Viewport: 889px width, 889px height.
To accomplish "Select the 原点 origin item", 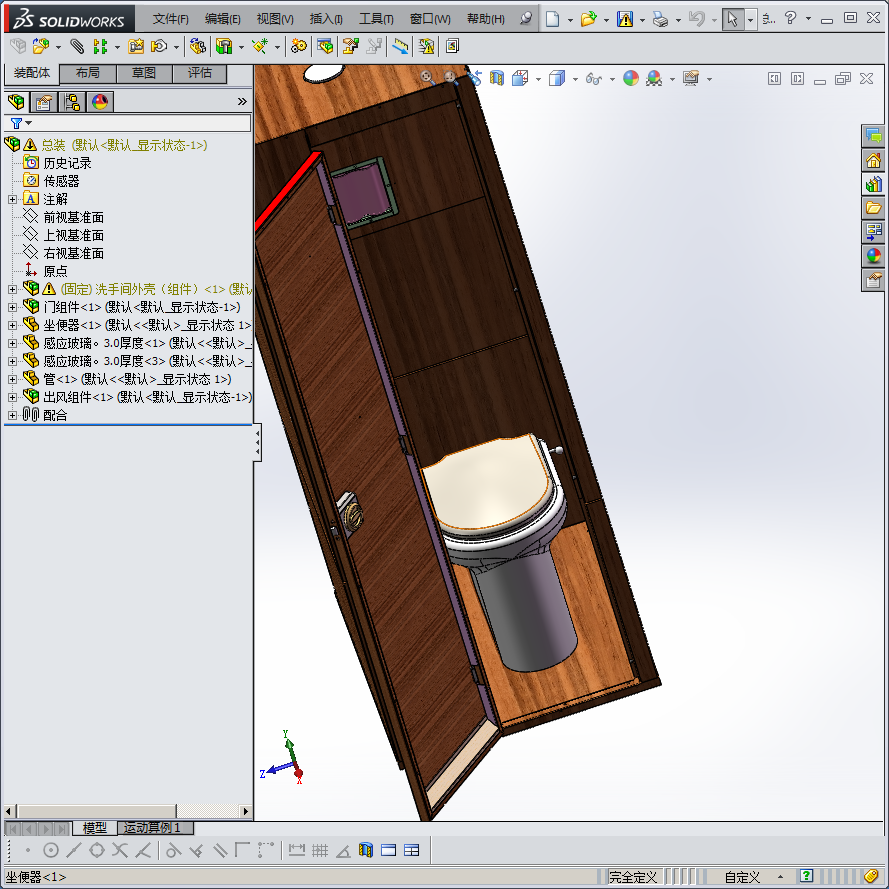I will [56, 271].
